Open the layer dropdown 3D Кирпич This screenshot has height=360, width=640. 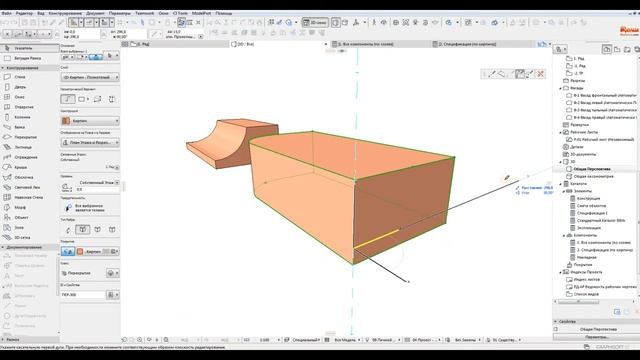(90, 77)
